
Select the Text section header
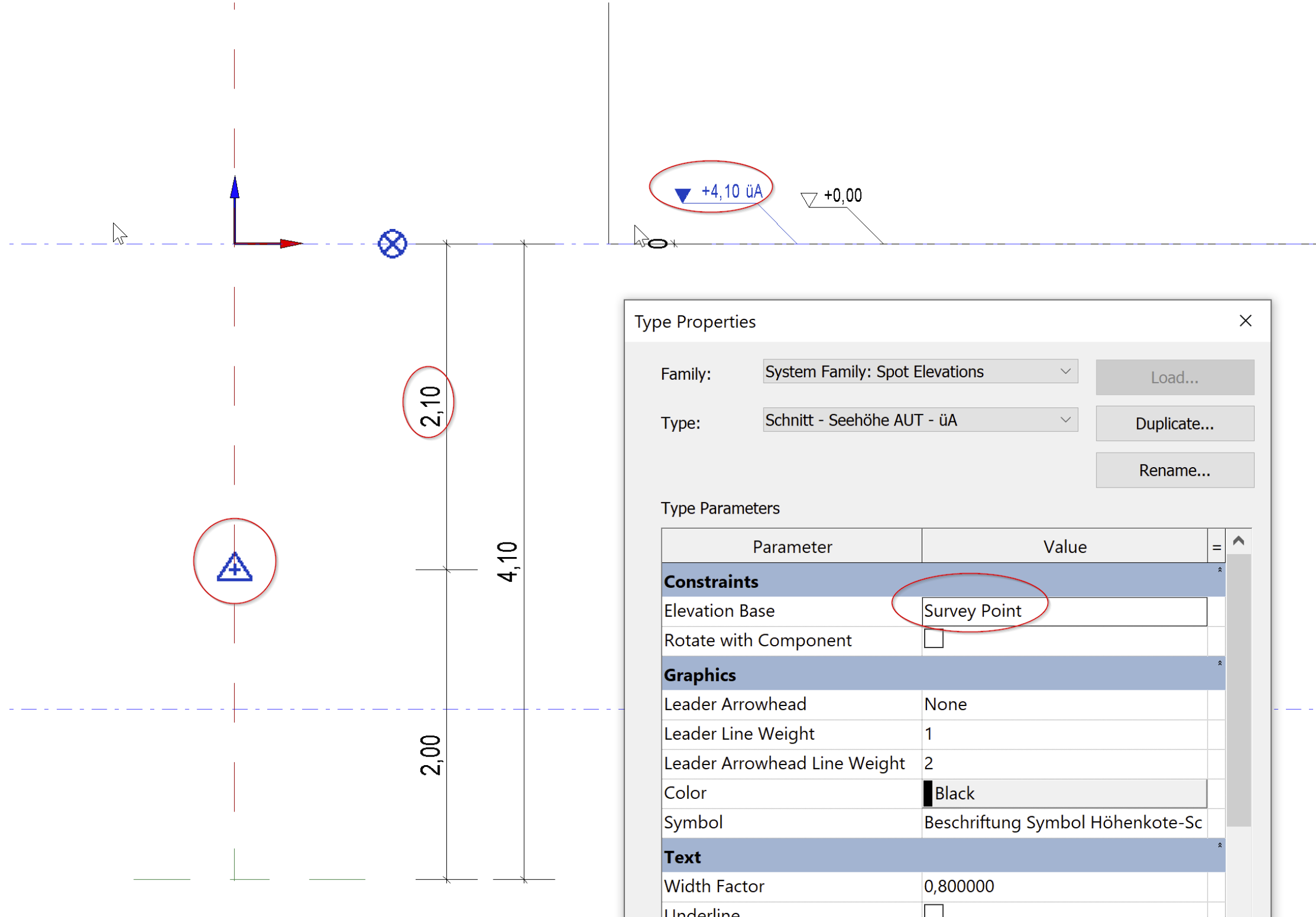click(x=684, y=857)
